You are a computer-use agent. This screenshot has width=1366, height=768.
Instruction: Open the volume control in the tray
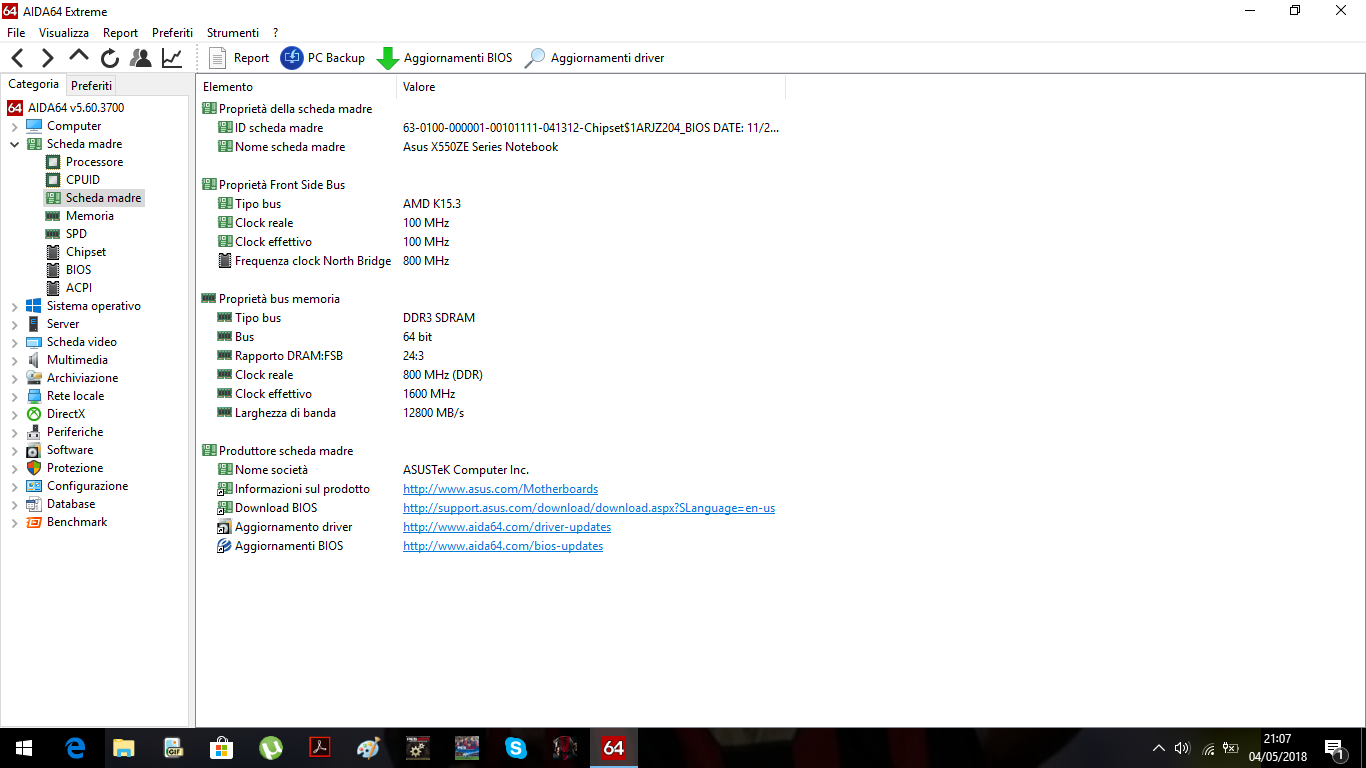click(1182, 748)
